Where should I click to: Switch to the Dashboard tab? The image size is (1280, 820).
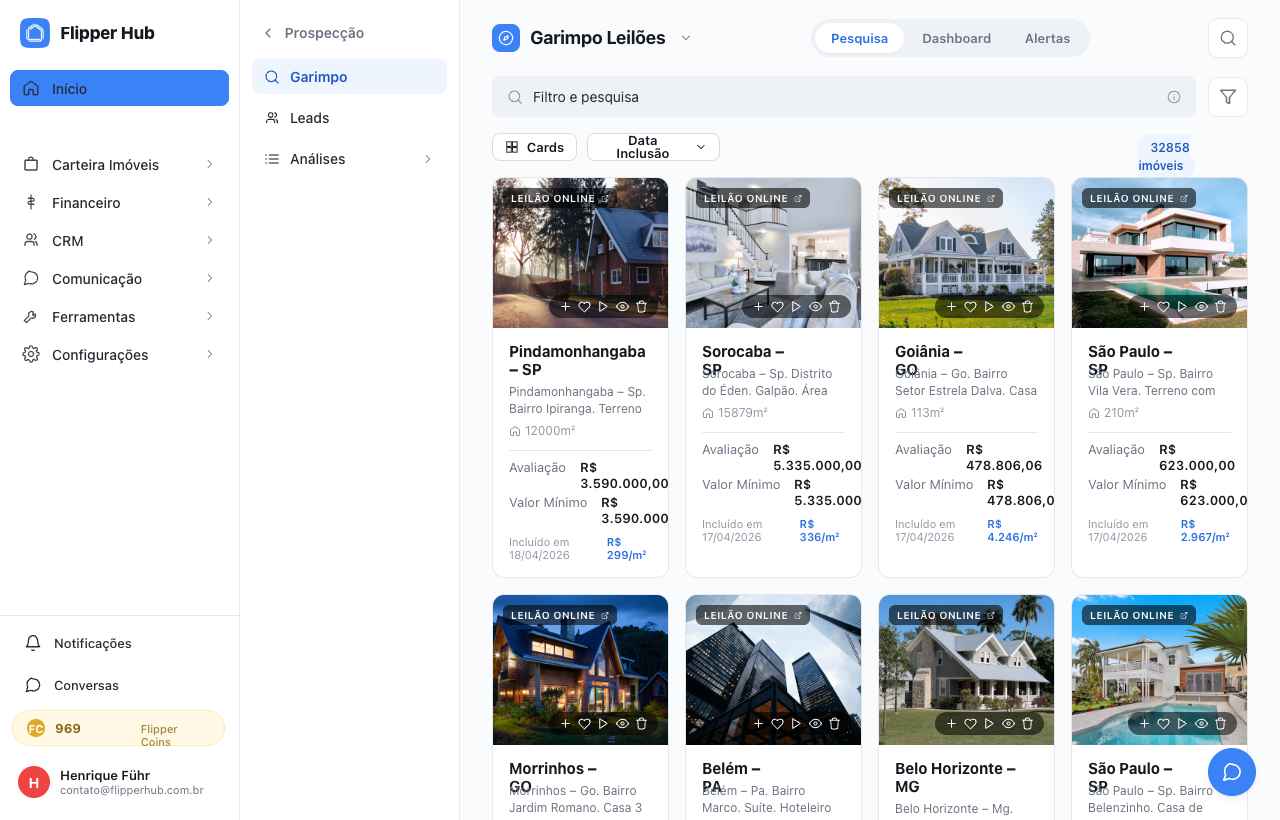pyautogui.click(x=956, y=38)
